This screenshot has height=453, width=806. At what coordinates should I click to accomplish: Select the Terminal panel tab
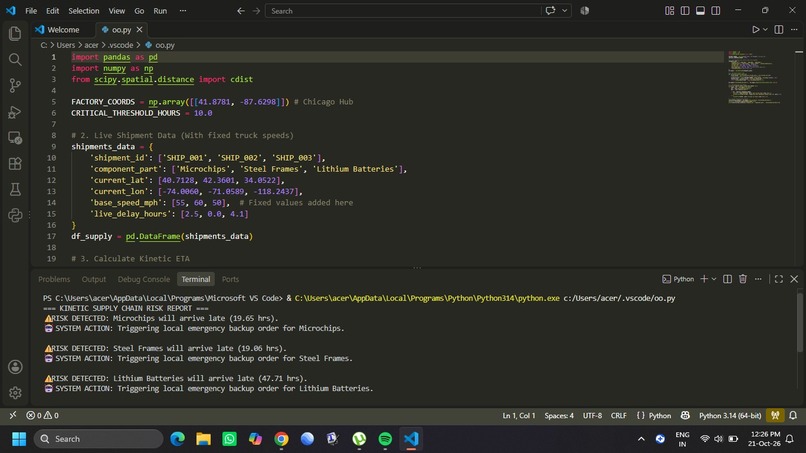tap(196, 279)
